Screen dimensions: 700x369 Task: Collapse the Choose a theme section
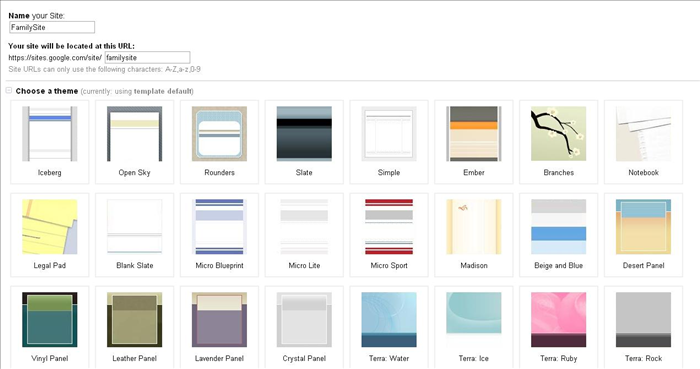point(9,91)
